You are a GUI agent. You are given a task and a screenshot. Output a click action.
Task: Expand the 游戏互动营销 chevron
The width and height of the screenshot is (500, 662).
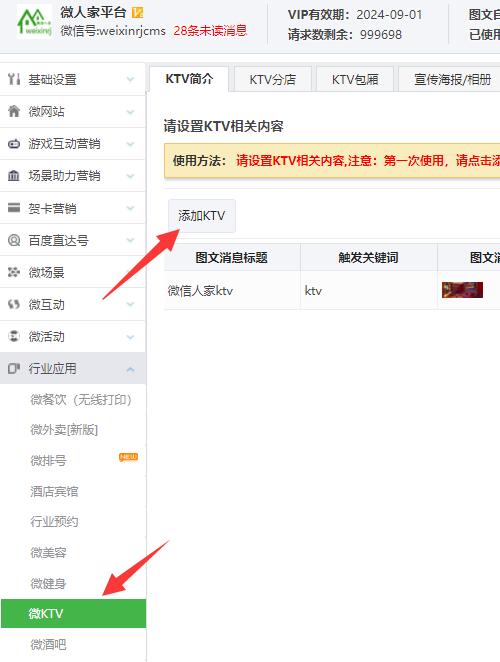pos(130,144)
